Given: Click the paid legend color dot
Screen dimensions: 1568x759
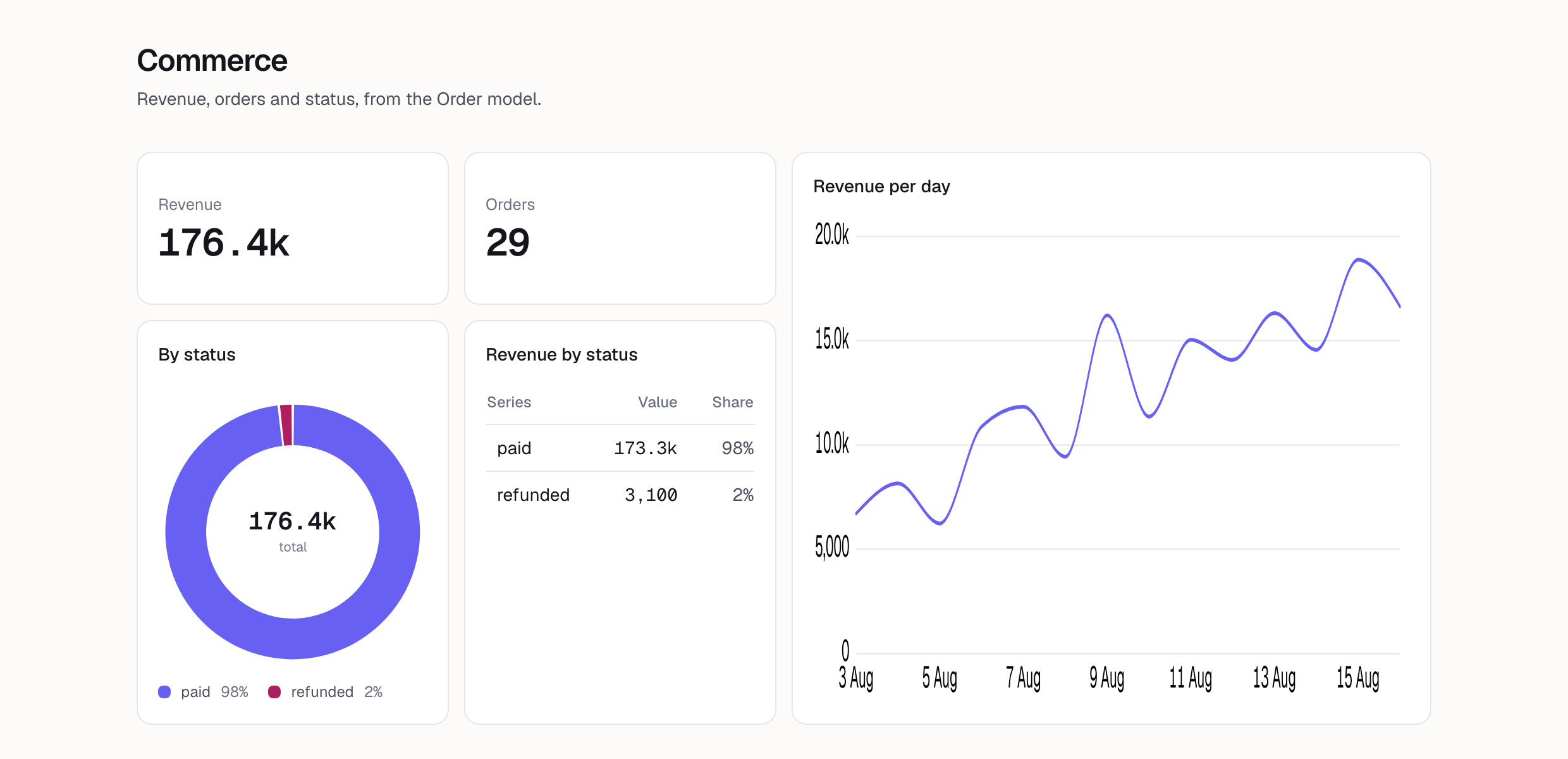Looking at the screenshot, I should (x=164, y=692).
